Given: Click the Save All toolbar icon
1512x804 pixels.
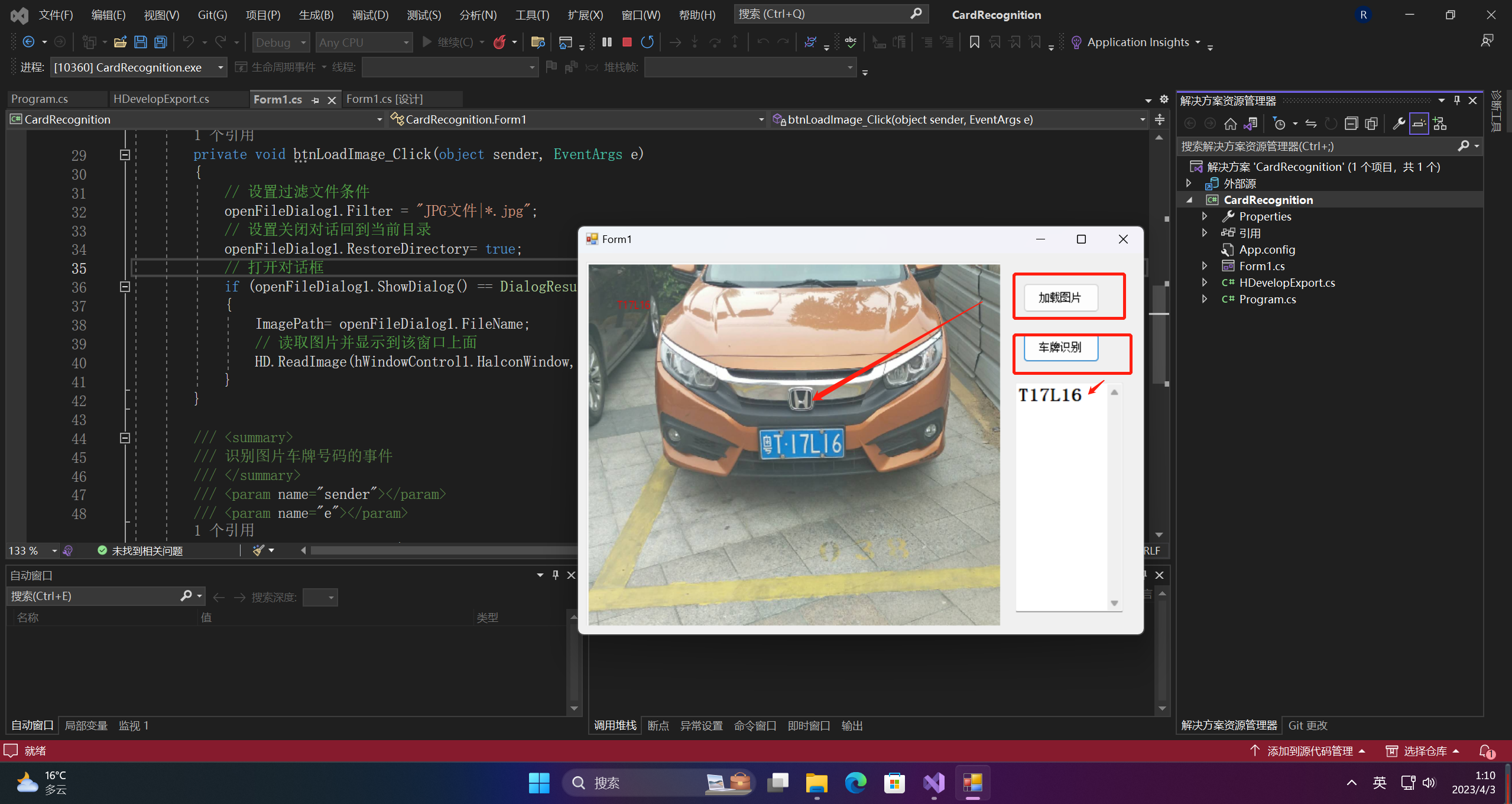Looking at the screenshot, I should (x=160, y=42).
